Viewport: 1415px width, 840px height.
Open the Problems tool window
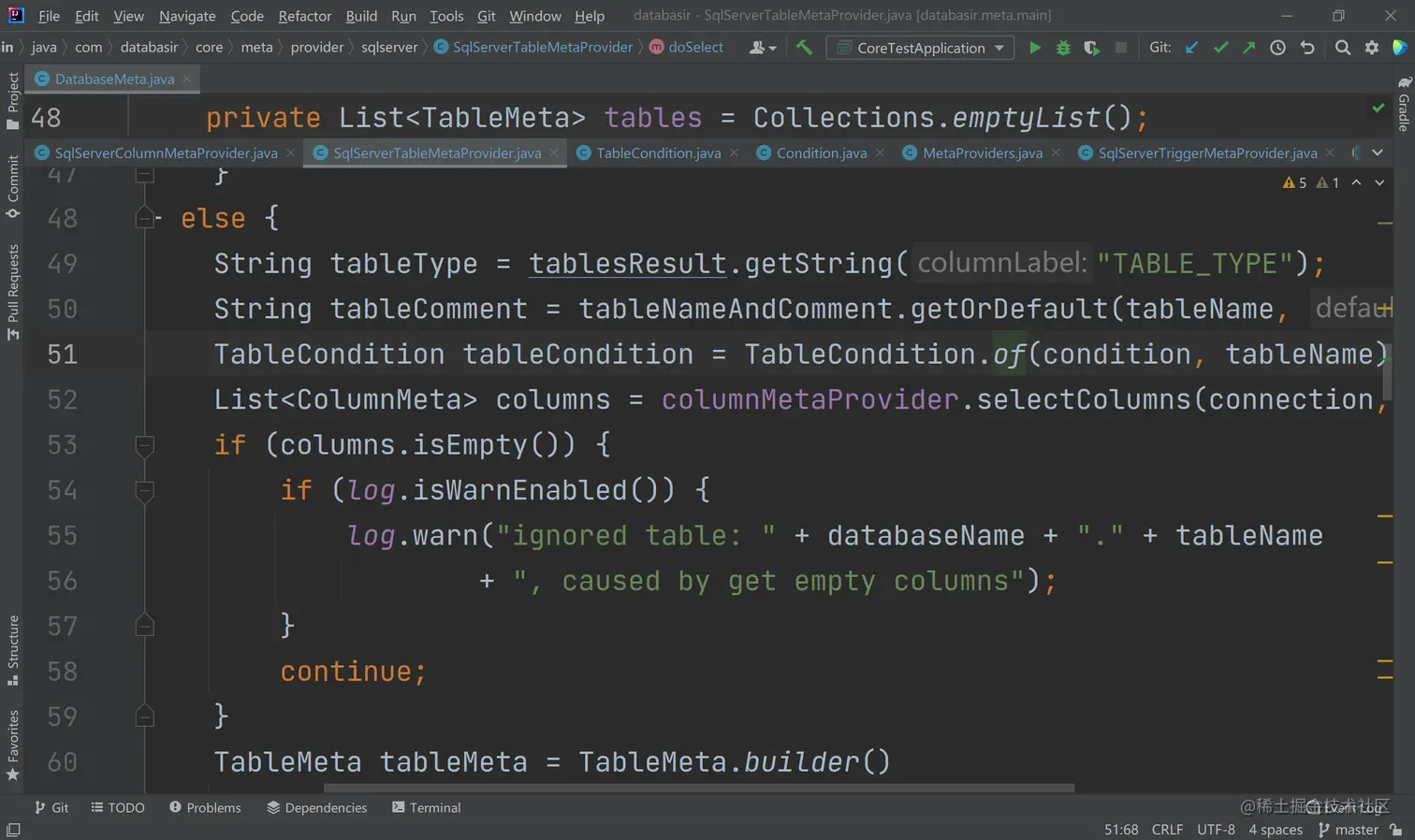[205, 807]
